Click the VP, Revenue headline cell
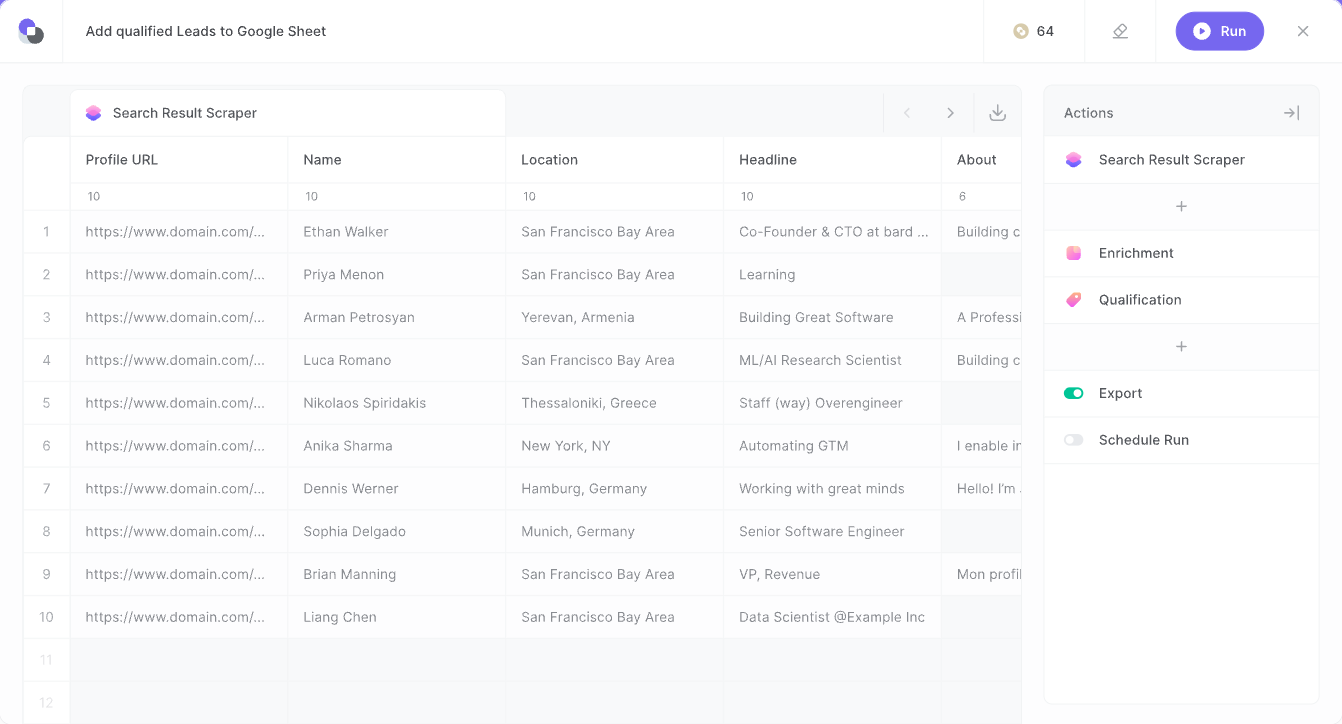Viewport: 1342px width, 724px height. (833, 575)
